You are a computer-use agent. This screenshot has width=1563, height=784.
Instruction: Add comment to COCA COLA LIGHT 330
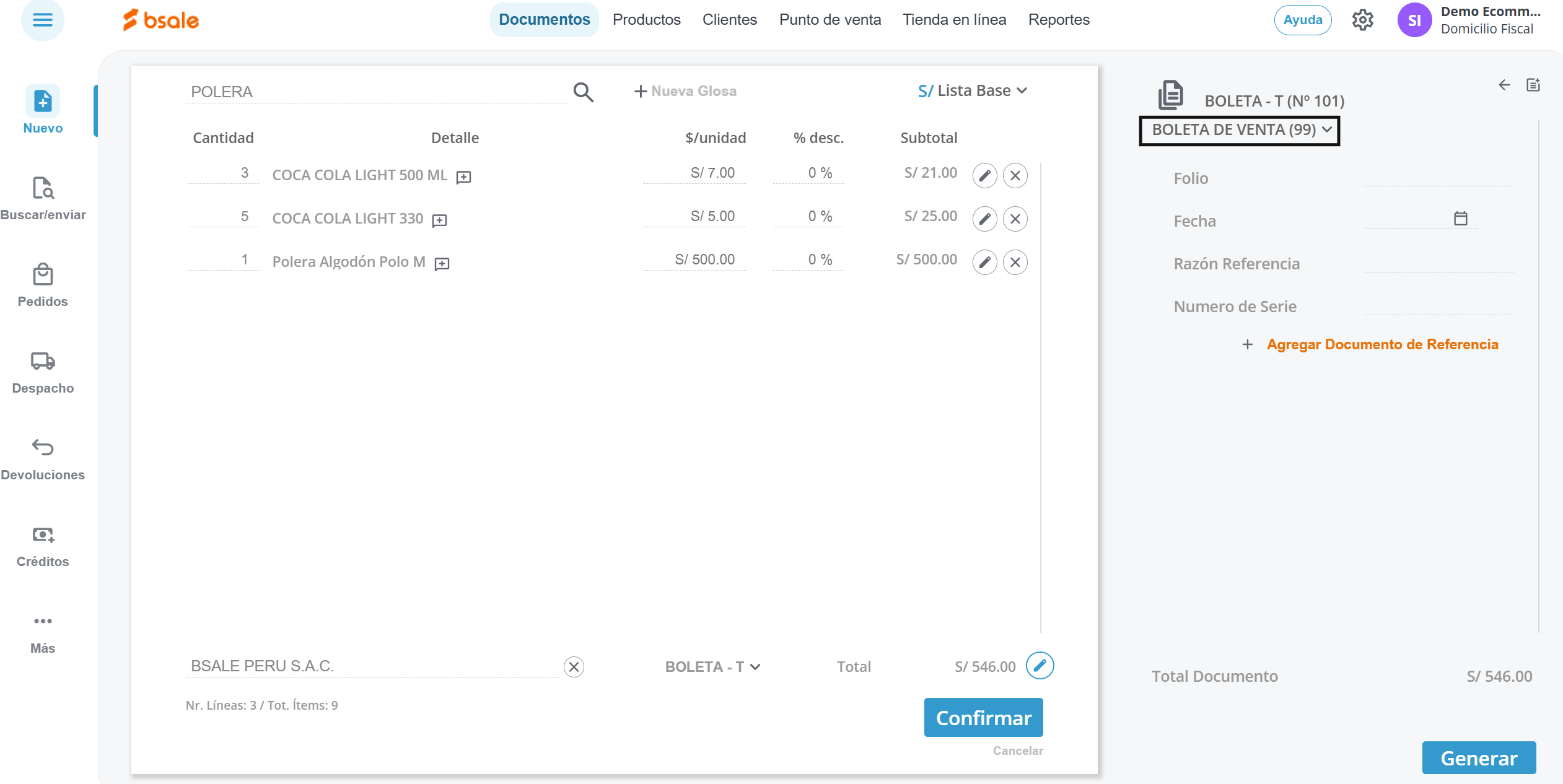[439, 220]
